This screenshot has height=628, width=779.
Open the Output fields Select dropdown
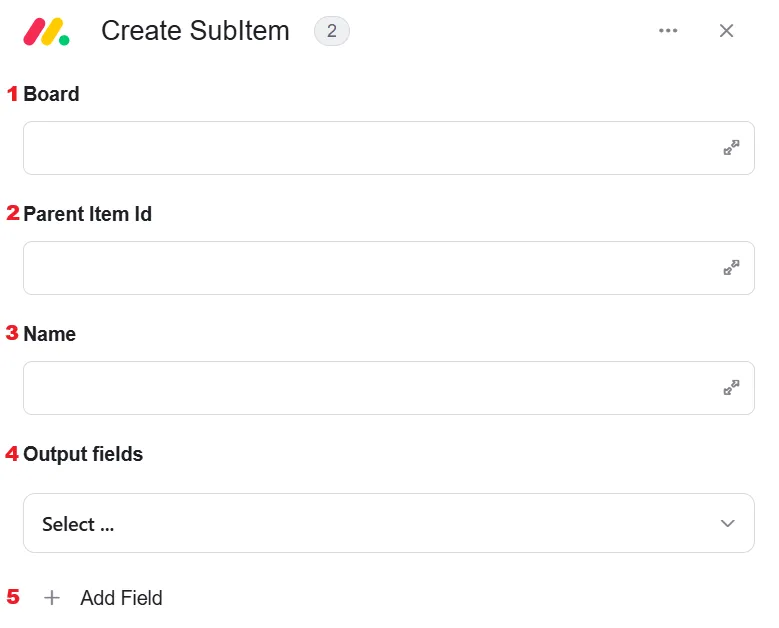(389, 523)
